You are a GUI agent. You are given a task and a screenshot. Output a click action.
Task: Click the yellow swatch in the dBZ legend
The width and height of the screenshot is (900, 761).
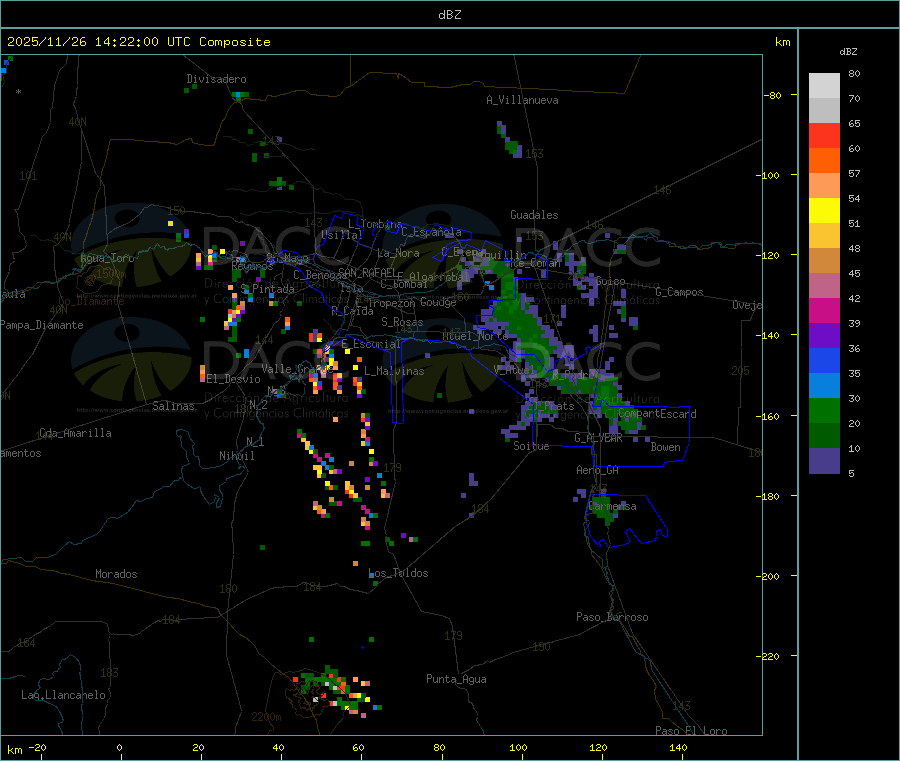(824, 211)
